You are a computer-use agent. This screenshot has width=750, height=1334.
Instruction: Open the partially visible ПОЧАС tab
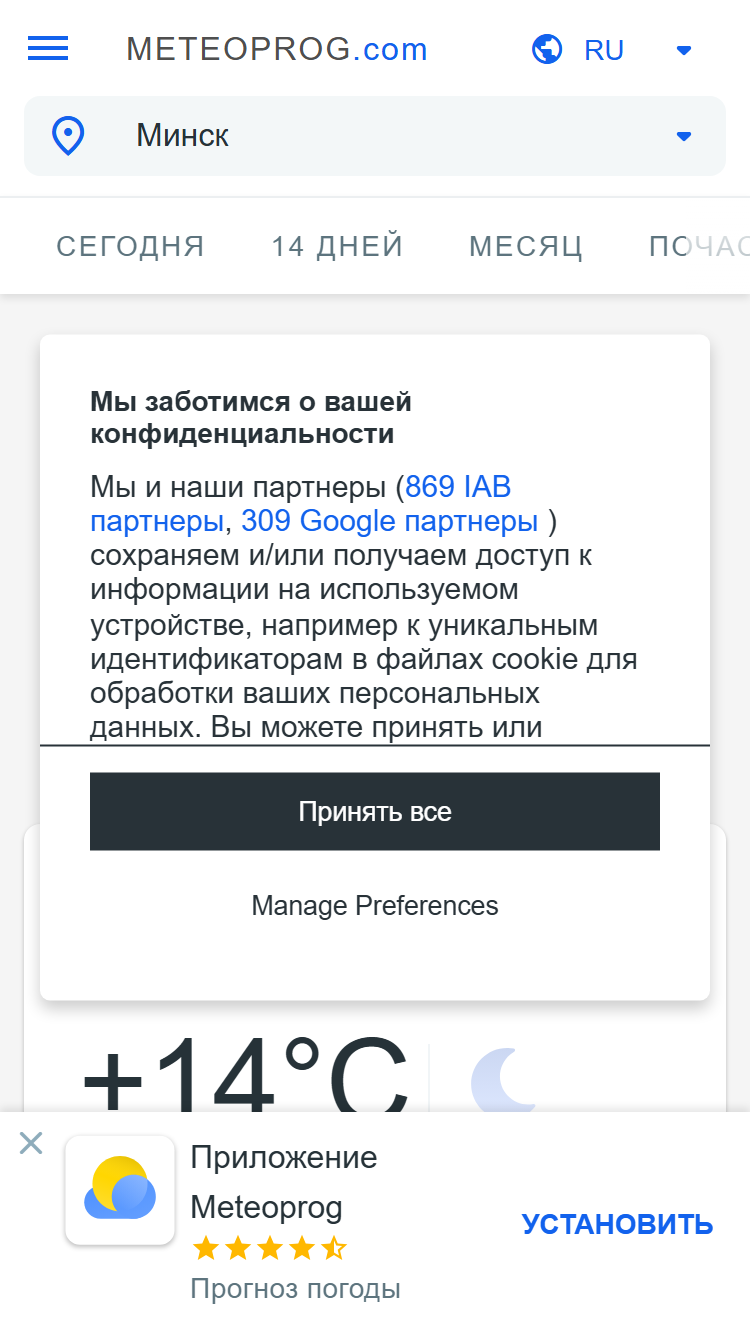(x=699, y=246)
